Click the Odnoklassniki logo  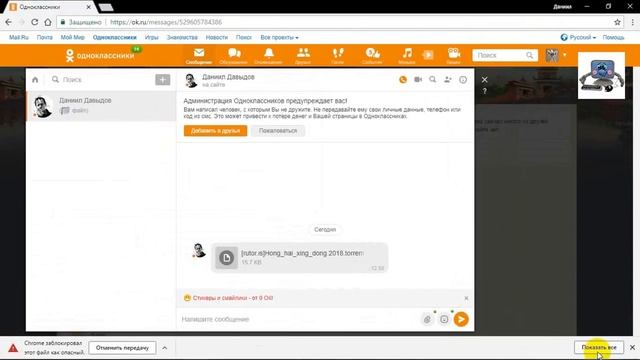100,55
